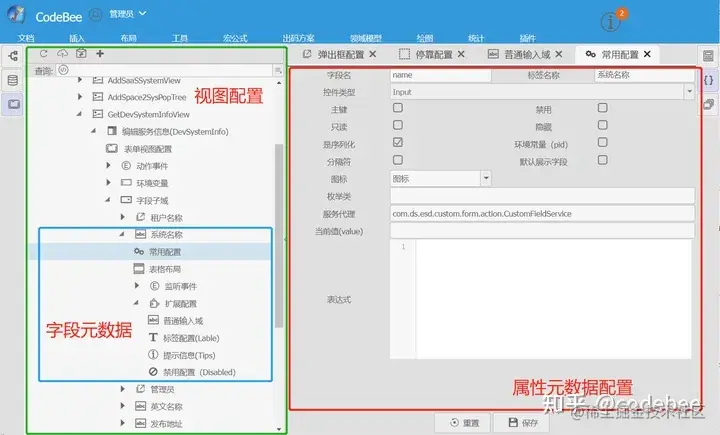Open the 管理员 user dropdown in header
Image resolution: width=720 pixels, height=435 pixels.
click(128, 14)
